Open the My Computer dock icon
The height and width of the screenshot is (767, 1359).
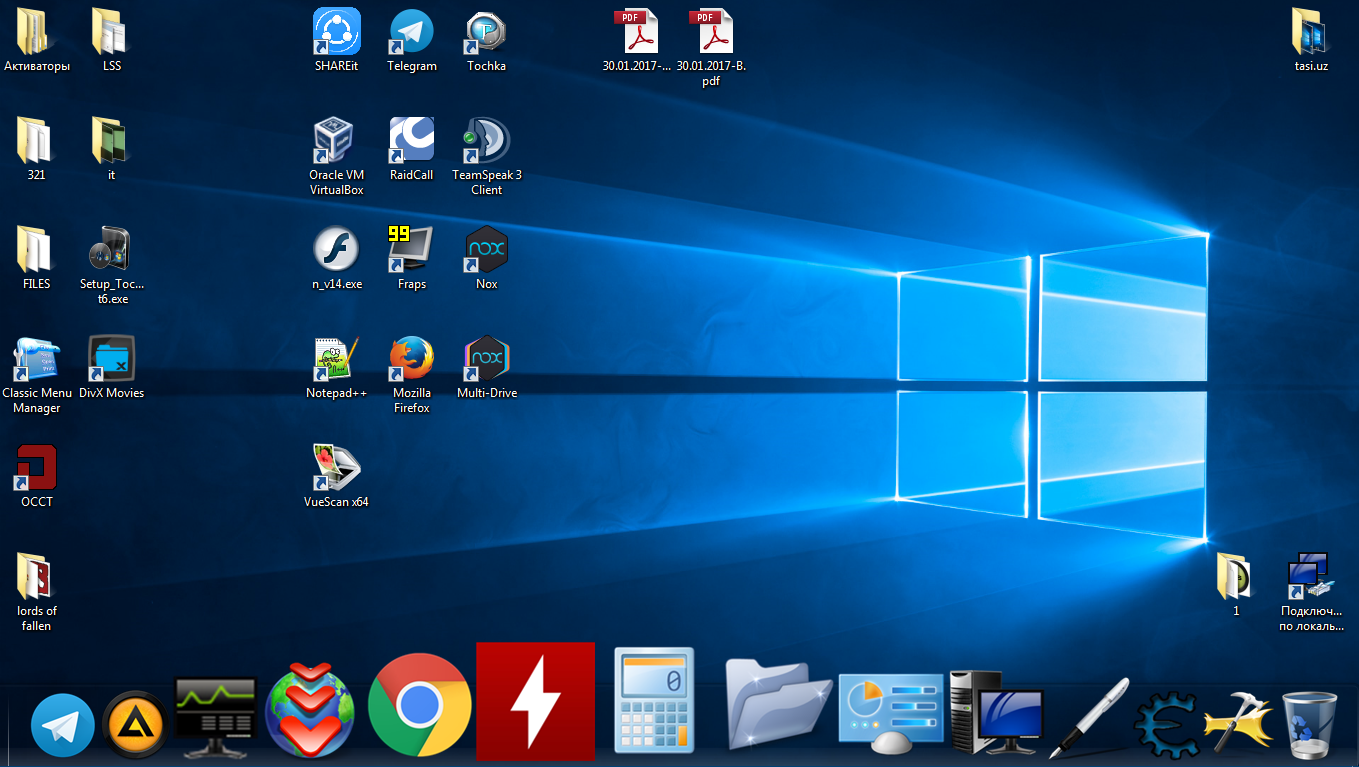pyautogui.click(x=996, y=712)
